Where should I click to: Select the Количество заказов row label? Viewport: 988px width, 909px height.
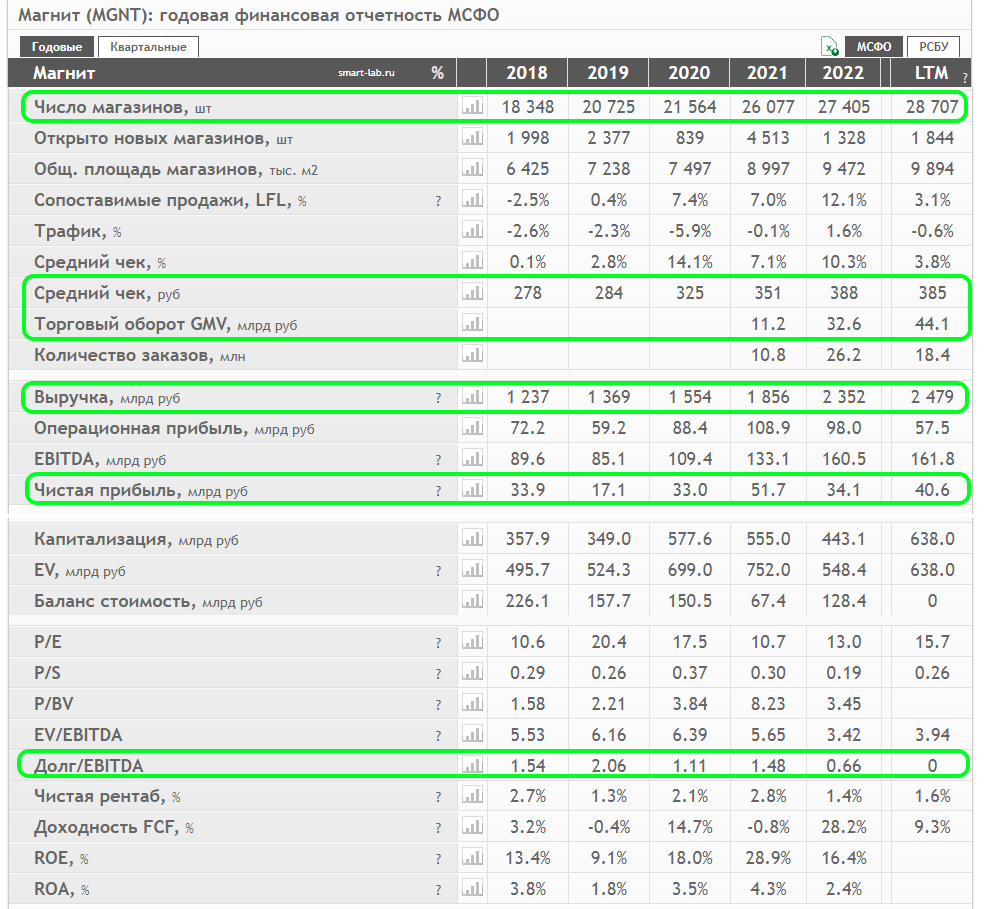139,355
